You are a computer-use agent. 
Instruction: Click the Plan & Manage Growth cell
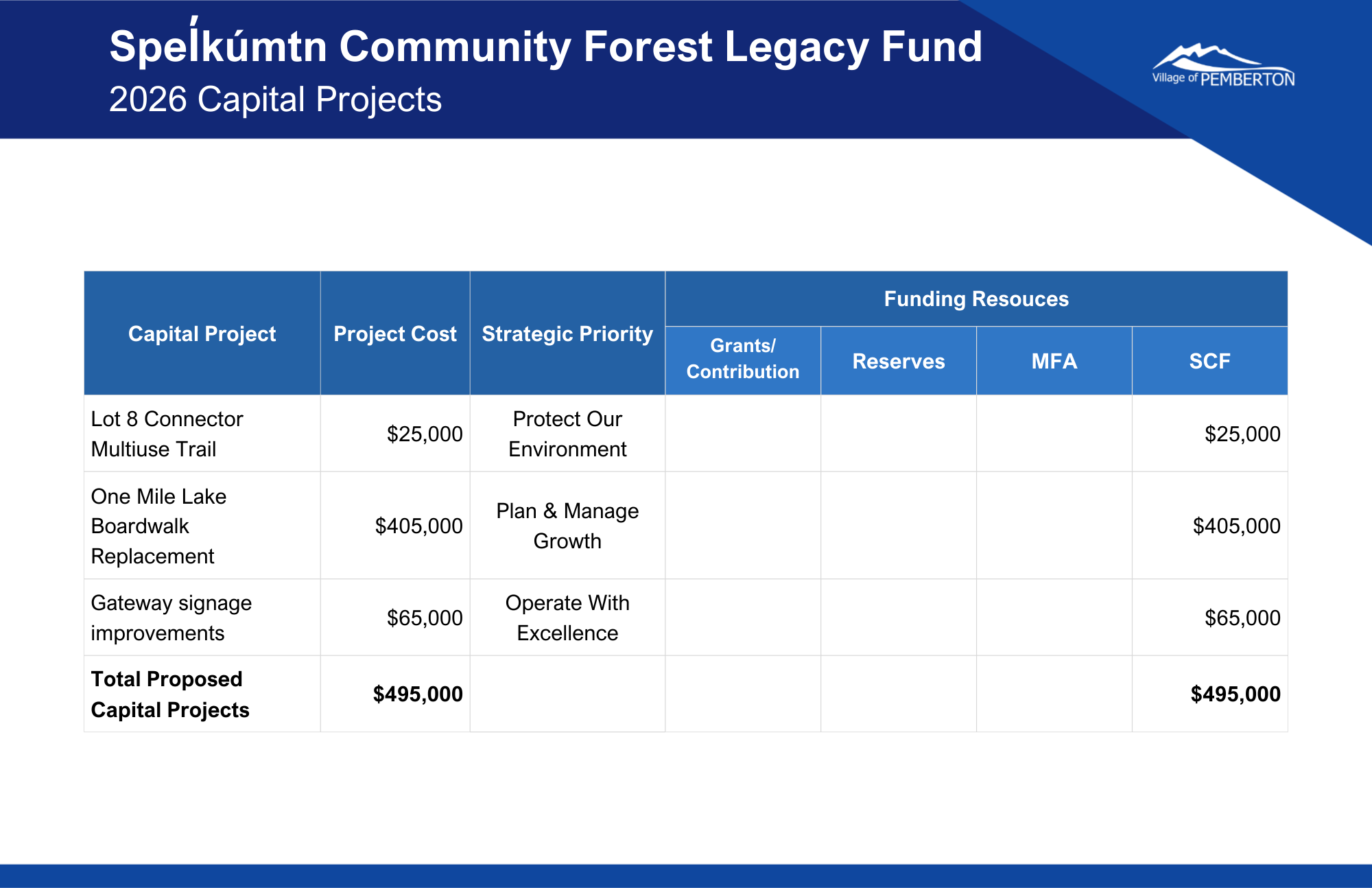tap(567, 526)
